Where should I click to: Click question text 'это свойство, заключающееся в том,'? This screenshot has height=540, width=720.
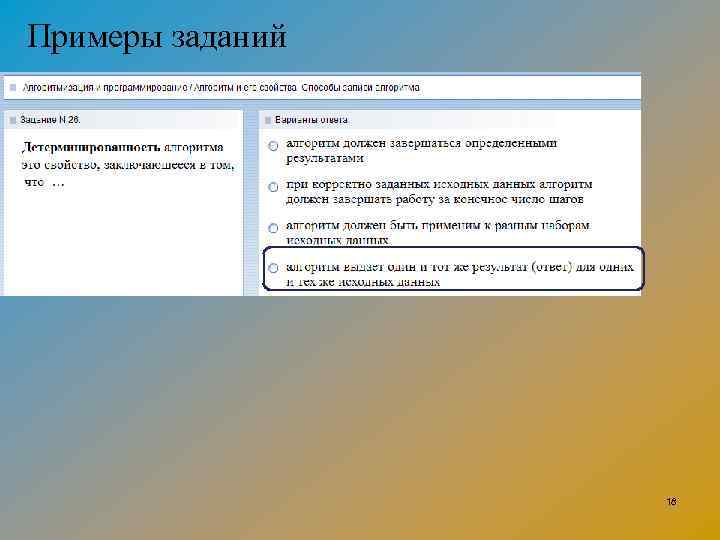[128, 164]
